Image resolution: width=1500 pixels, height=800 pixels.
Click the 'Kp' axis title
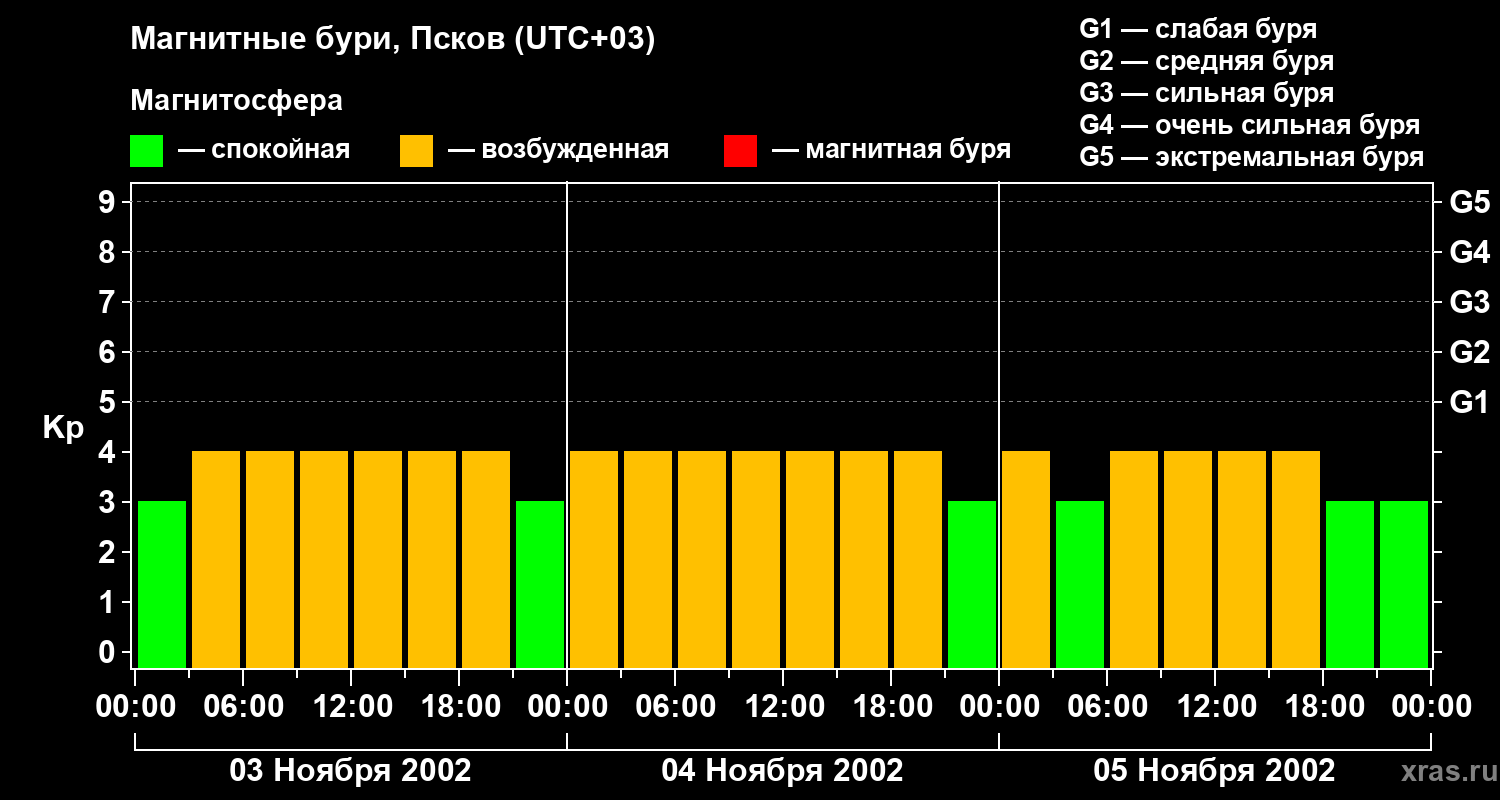tap(63, 428)
